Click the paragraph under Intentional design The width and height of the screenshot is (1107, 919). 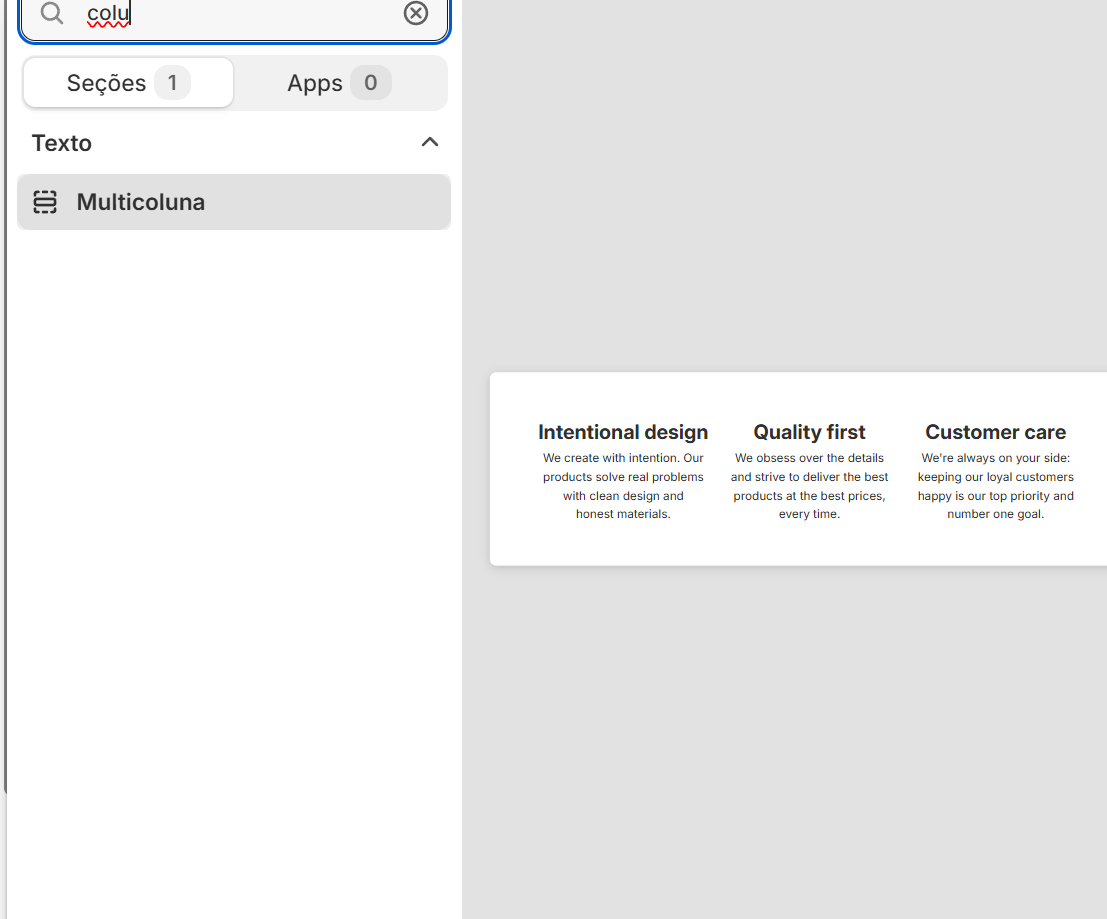(623, 486)
